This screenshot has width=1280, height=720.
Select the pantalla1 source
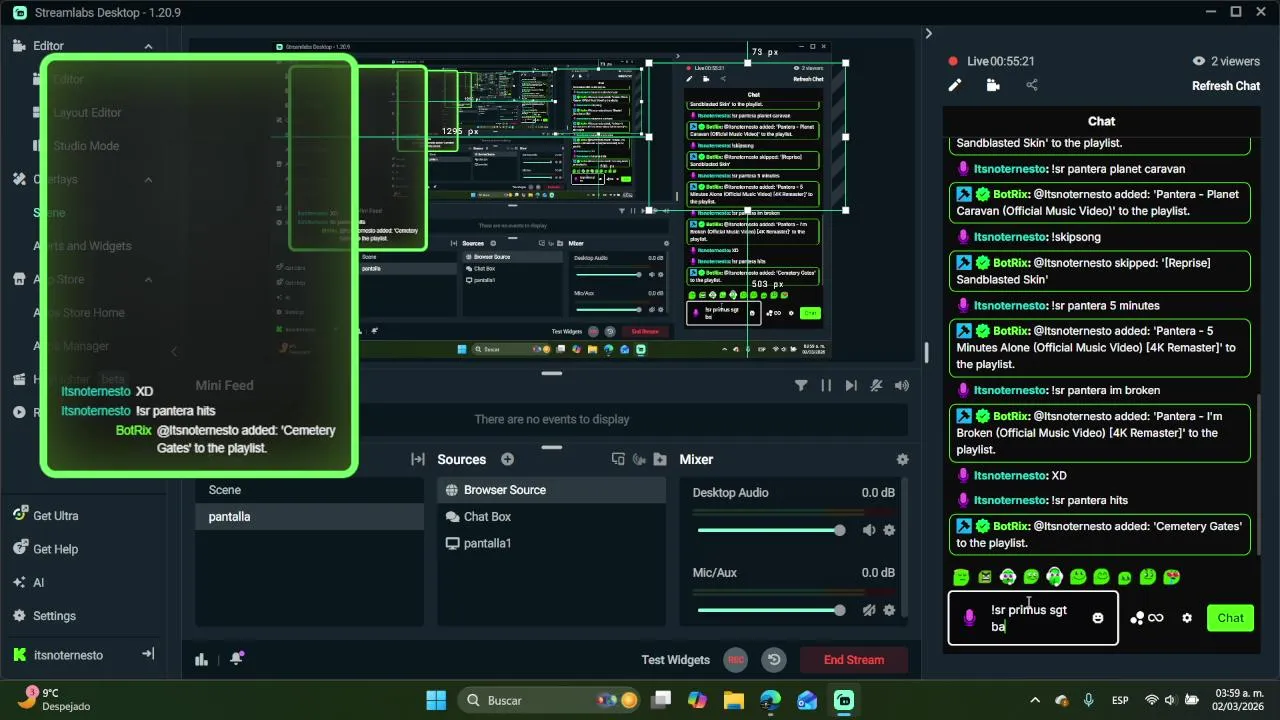(551, 544)
